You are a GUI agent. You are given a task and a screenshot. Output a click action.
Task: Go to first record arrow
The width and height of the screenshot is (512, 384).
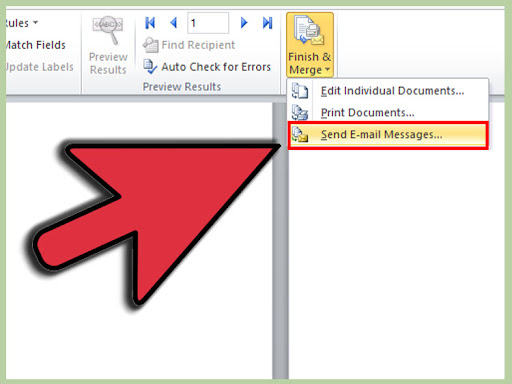(x=150, y=23)
